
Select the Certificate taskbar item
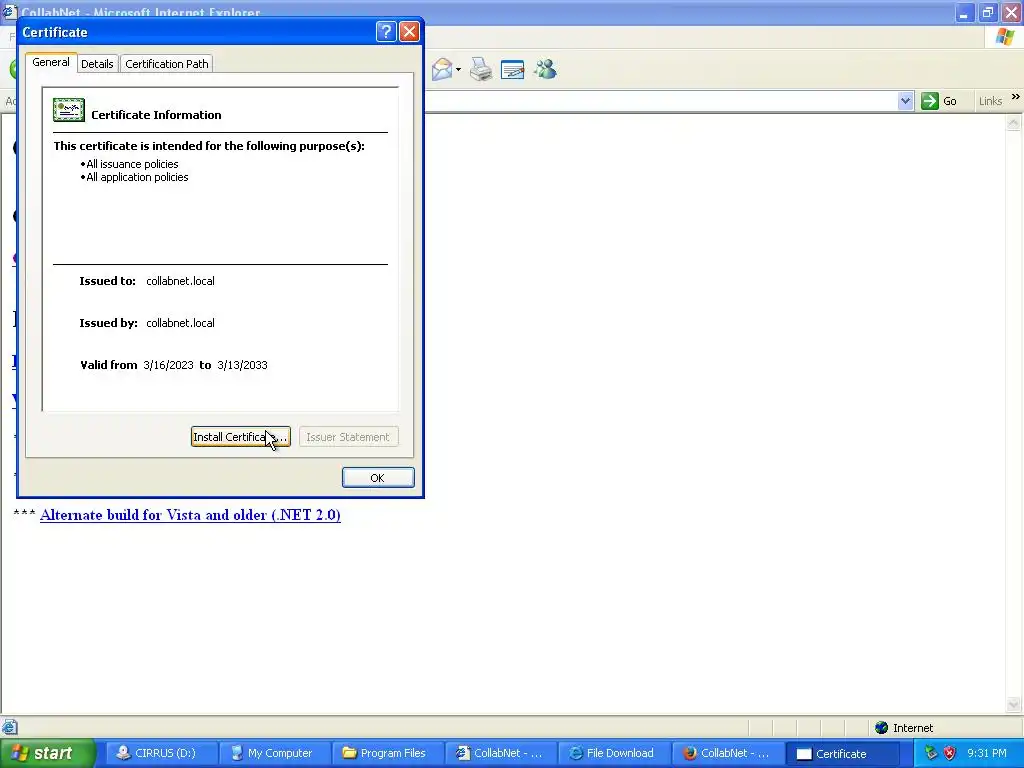pyautogui.click(x=840, y=754)
